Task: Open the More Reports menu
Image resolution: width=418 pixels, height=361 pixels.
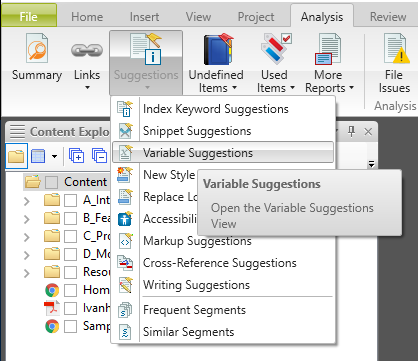Action: click(x=329, y=63)
